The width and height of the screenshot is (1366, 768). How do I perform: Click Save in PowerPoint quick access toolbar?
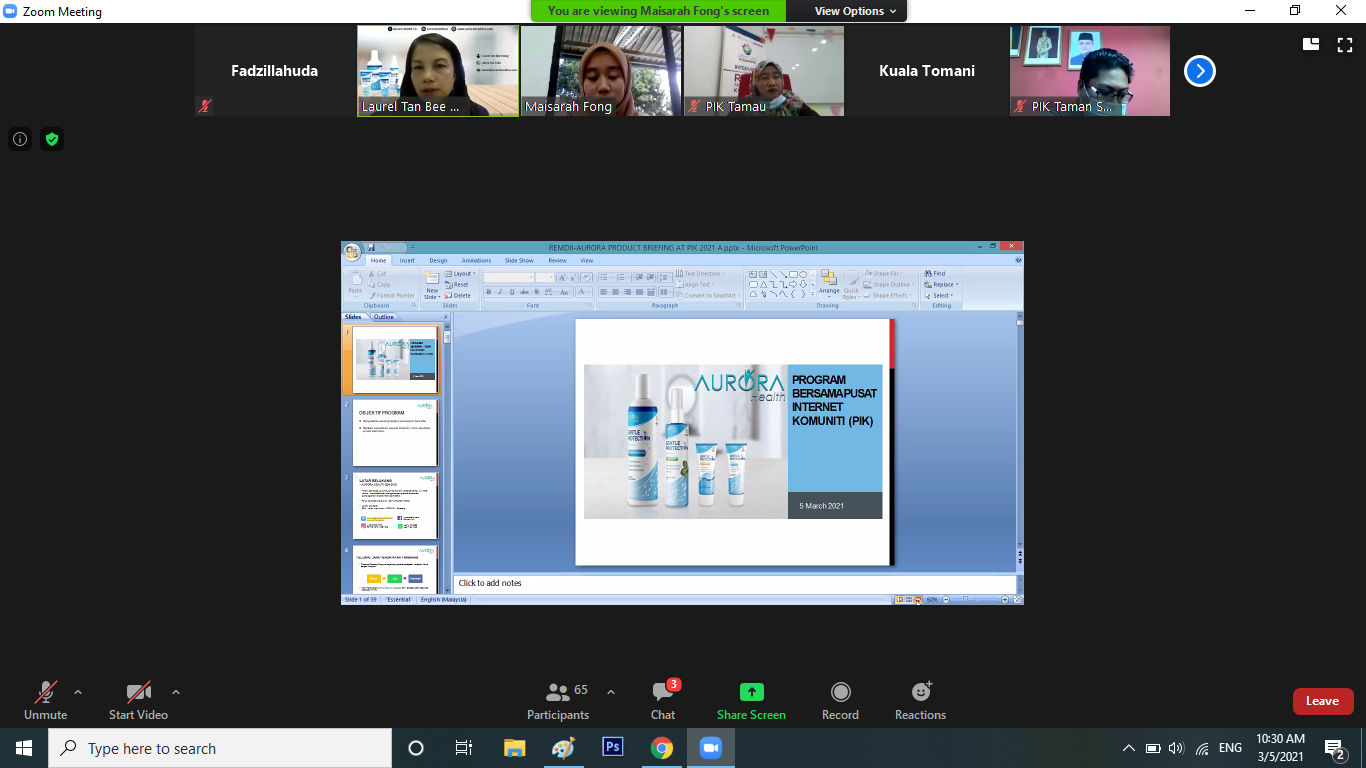pyautogui.click(x=371, y=247)
